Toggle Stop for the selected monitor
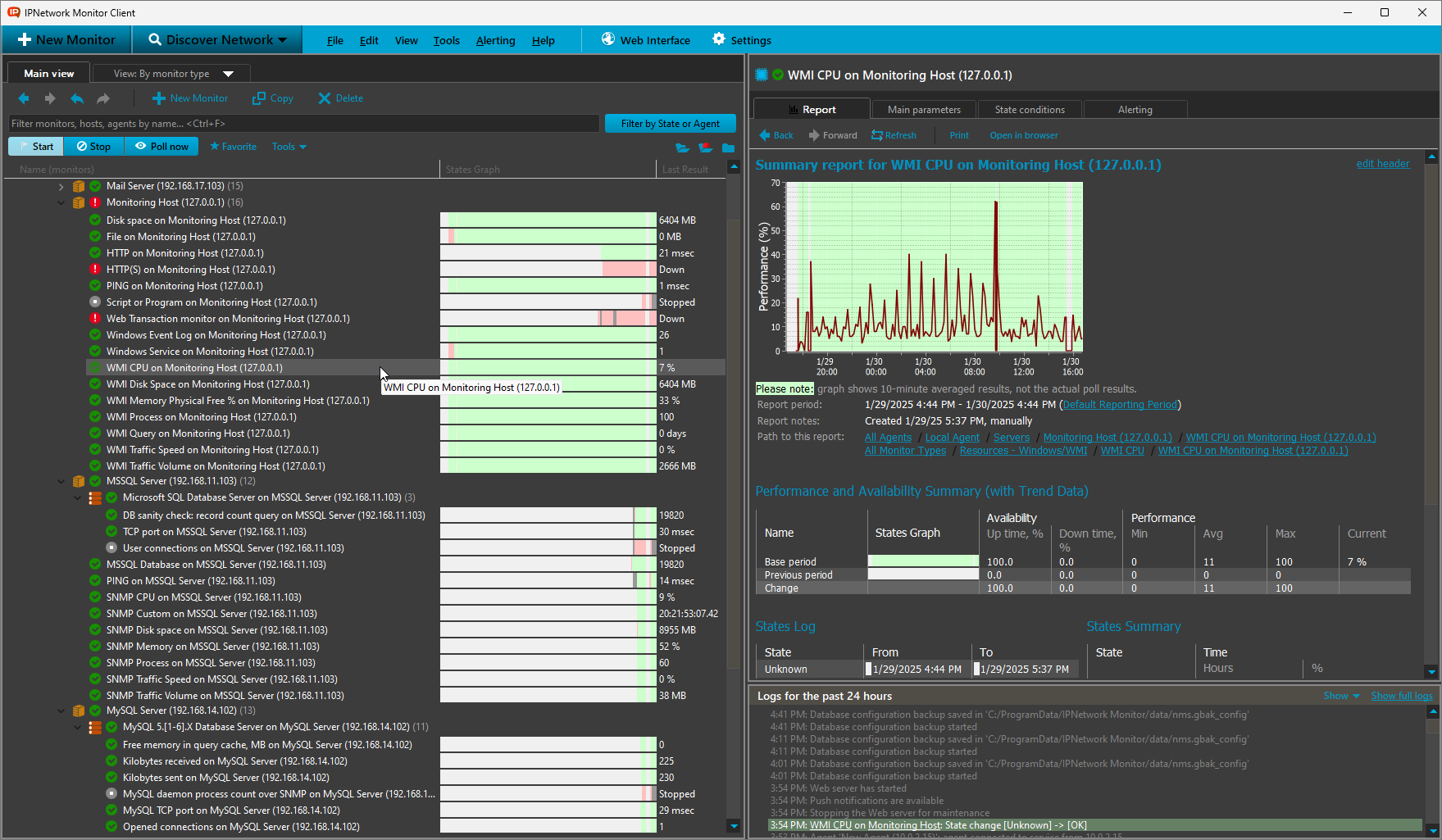This screenshot has height=840, width=1442. coord(93,147)
